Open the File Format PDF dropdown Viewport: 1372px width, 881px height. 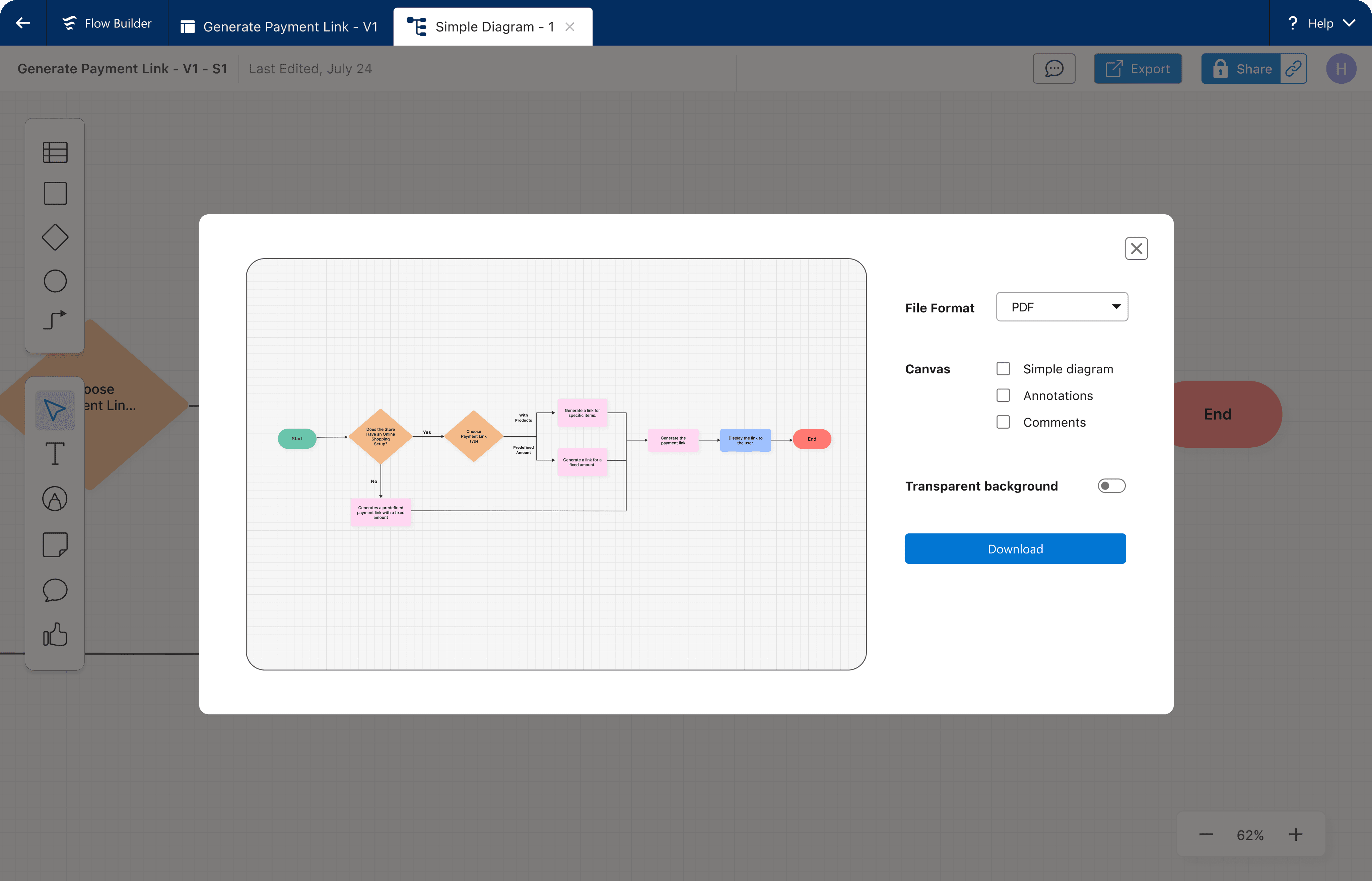click(x=1062, y=307)
